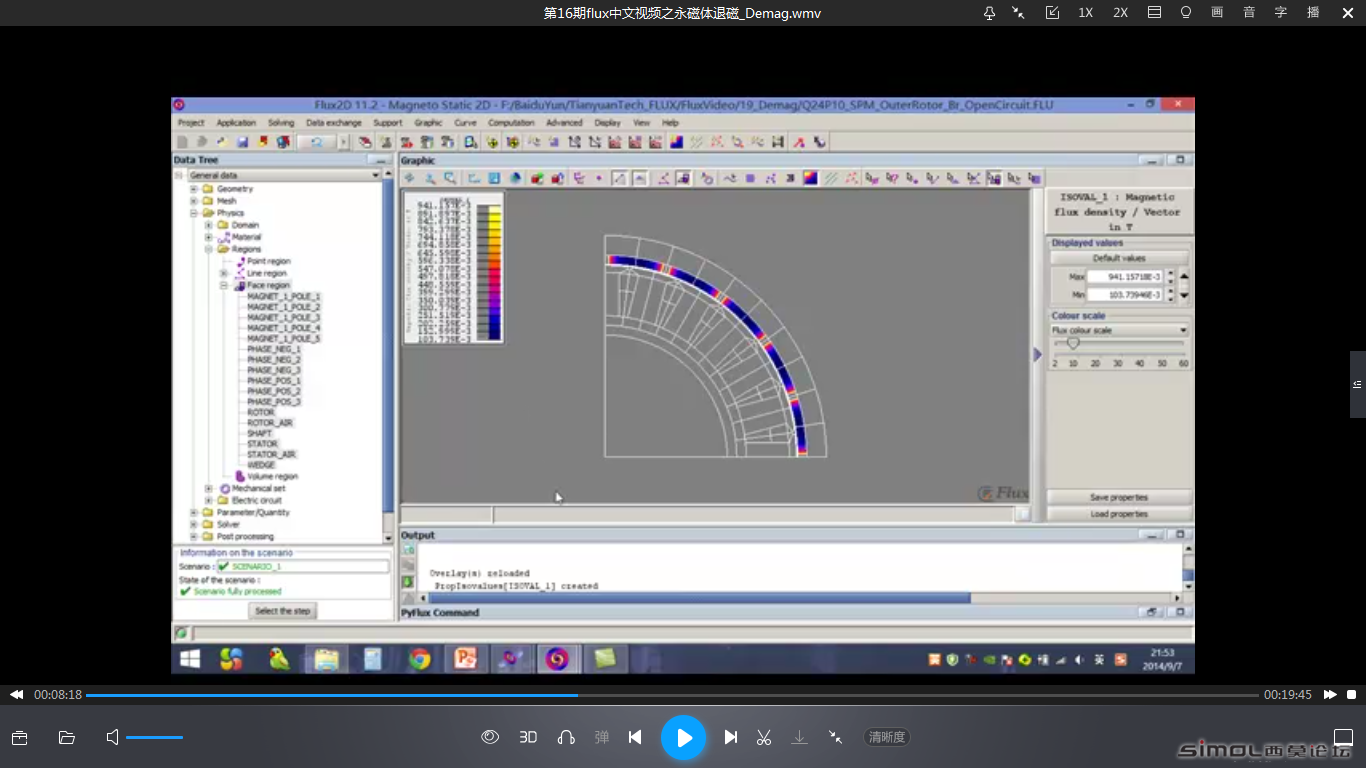The height and width of the screenshot is (768, 1366).
Task: Pin the player window on top
Action: pos(989,13)
